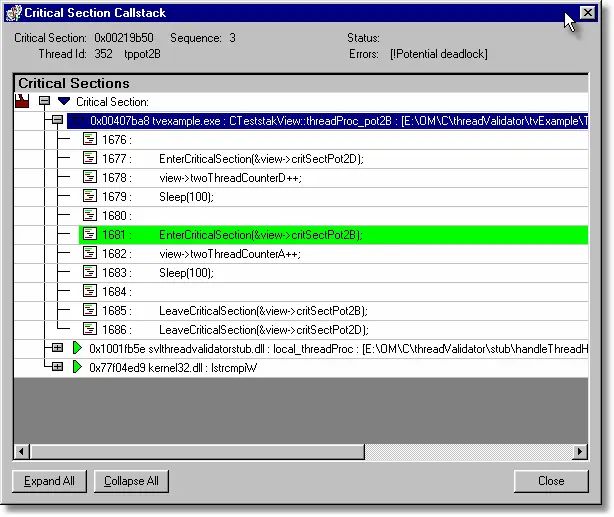Click green arrow icon for kernel32.dll

coord(78,367)
